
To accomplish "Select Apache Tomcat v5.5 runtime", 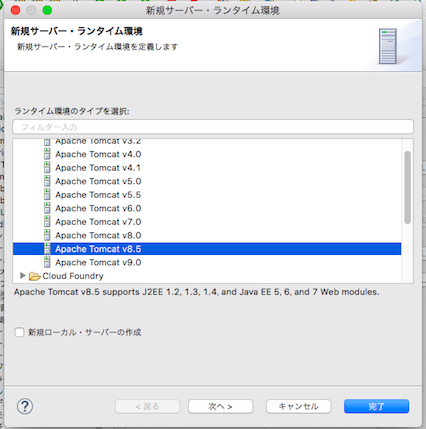I will (98, 195).
